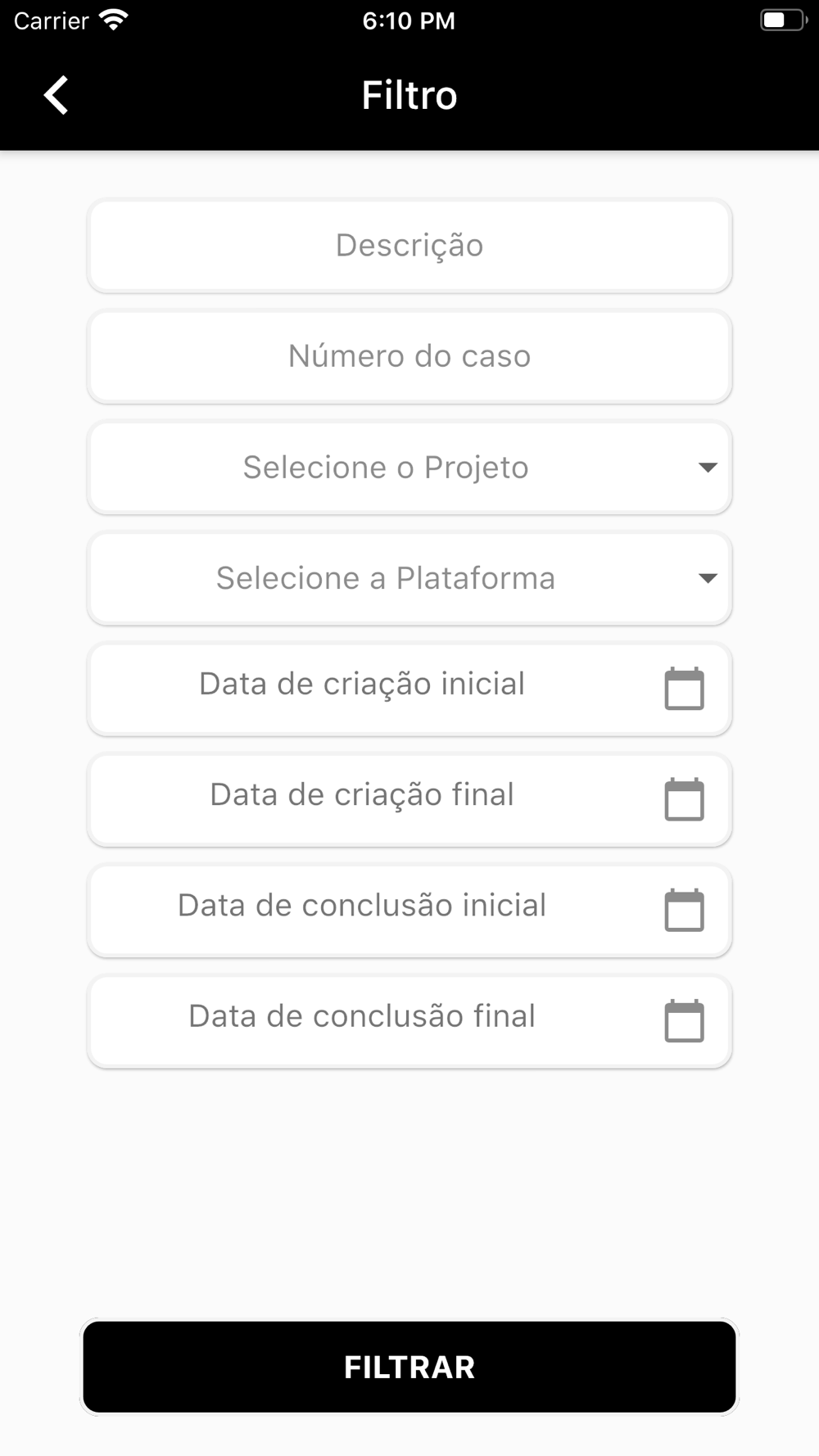Open calendar for Data de criação inicial
The image size is (819, 1456).
tap(684, 689)
